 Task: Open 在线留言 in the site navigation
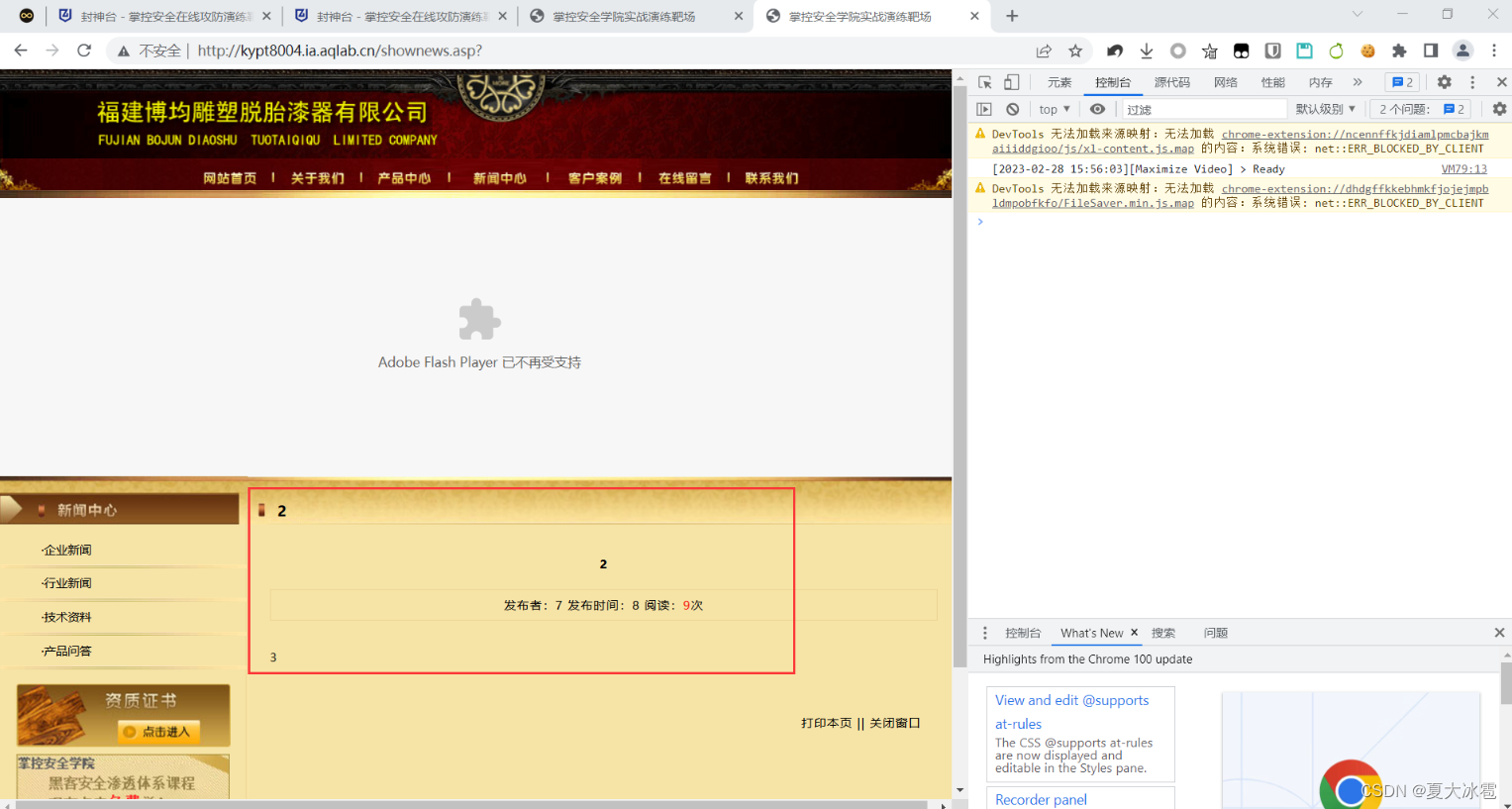[685, 178]
